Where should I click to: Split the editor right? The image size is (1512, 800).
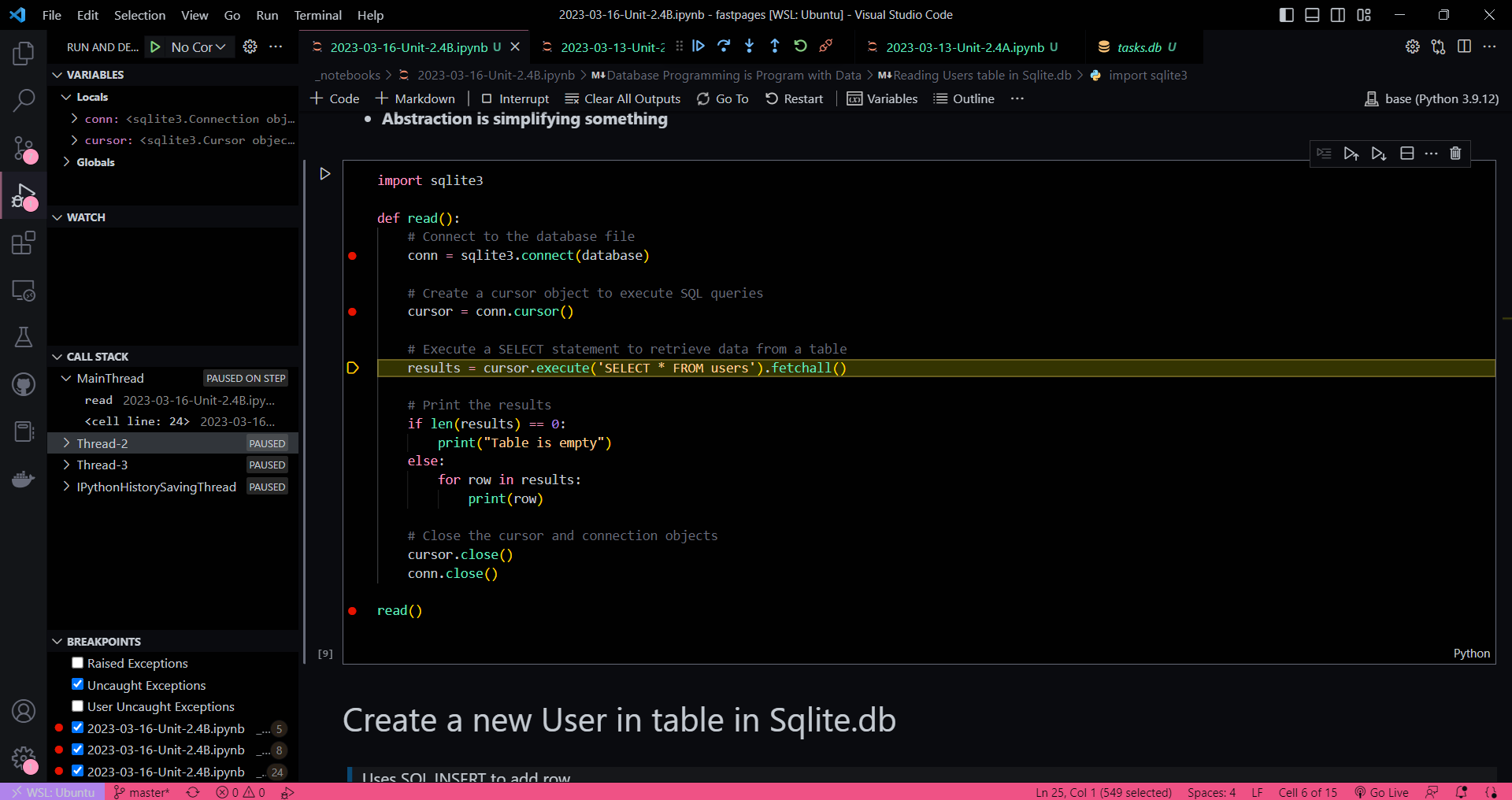pos(1464,46)
